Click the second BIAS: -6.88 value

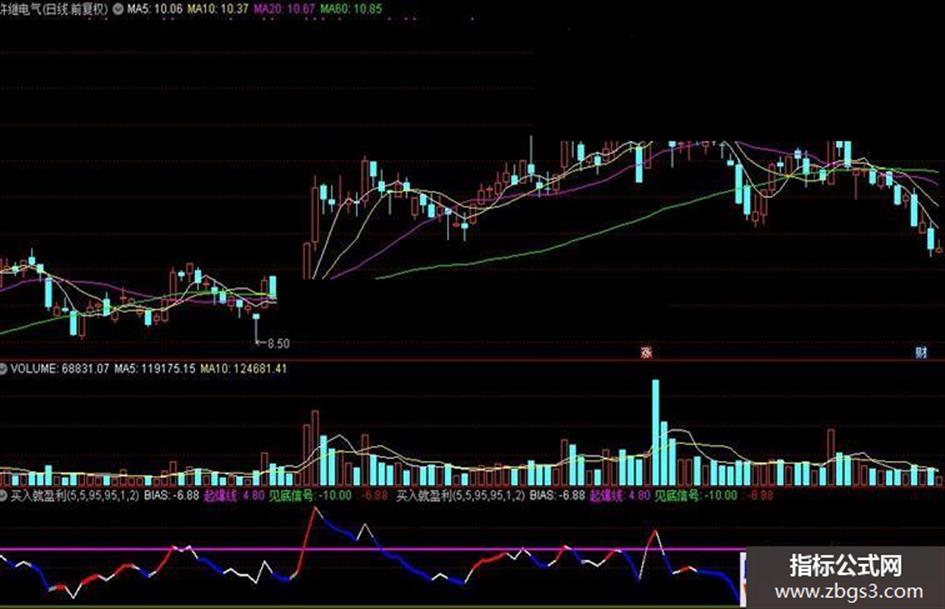(x=557, y=495)
